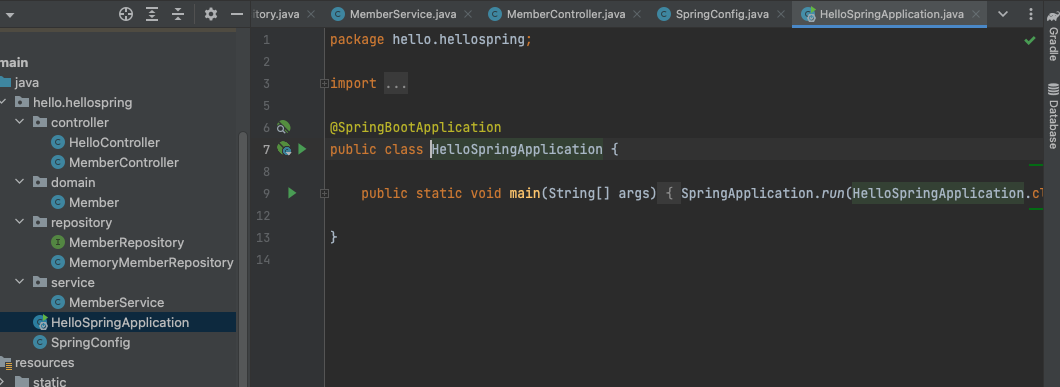This screenshot has width=1060, height=387.
Task: Select the service package folder
Action: click(72, 283)
